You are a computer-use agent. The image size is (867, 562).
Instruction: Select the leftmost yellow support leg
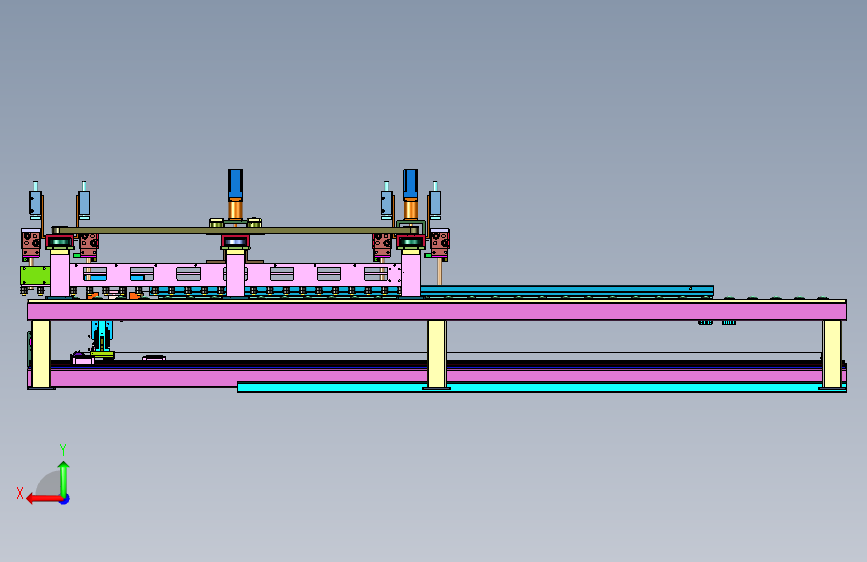41,354
